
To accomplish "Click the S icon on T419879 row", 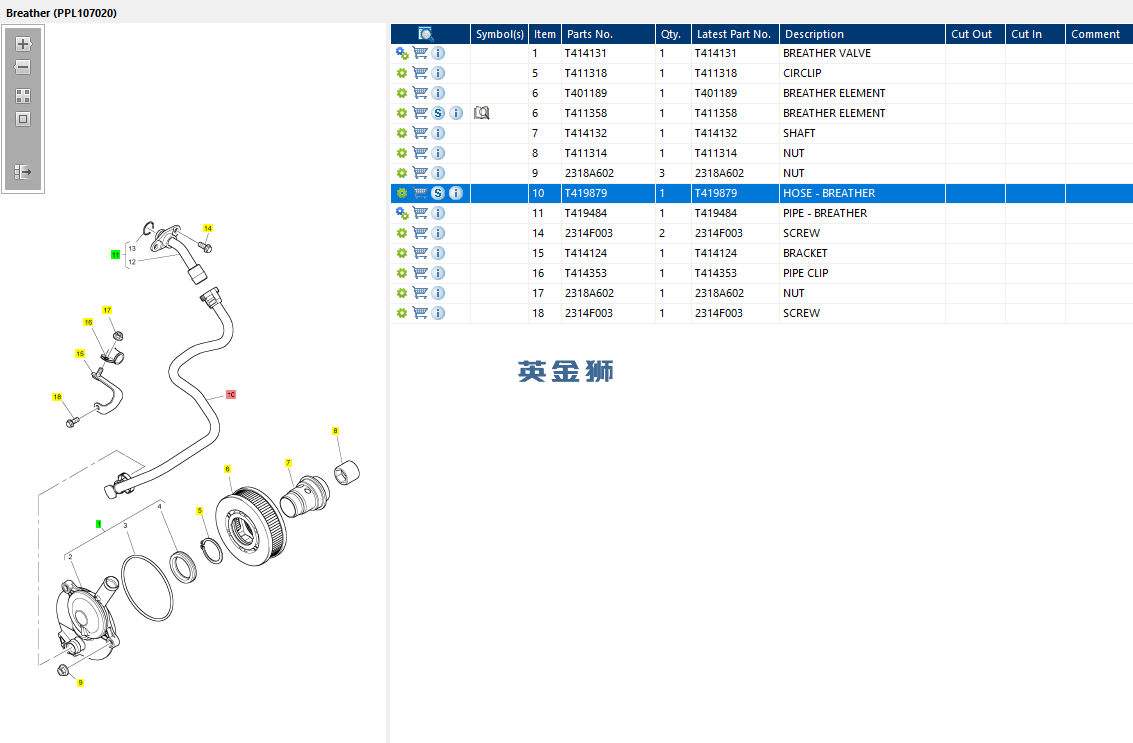I will [438, 193].
